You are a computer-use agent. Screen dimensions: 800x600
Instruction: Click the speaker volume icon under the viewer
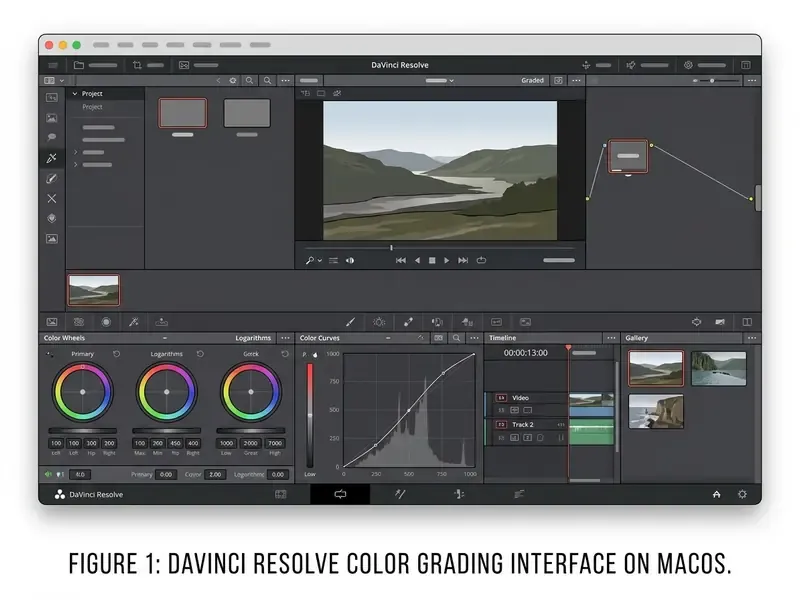[350, 260]
